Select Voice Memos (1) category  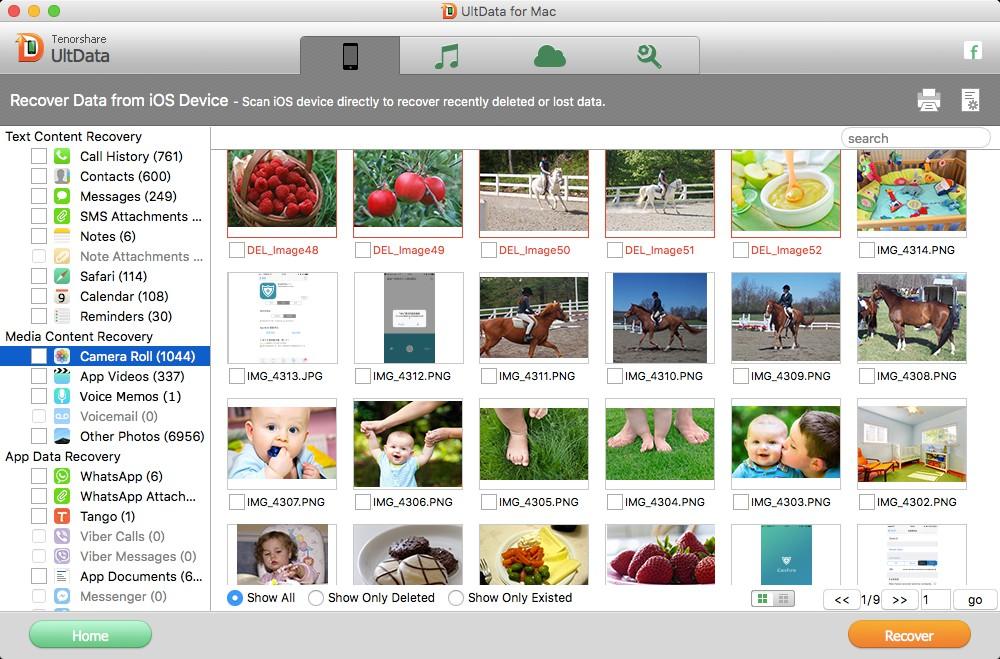tap(131, 396)
